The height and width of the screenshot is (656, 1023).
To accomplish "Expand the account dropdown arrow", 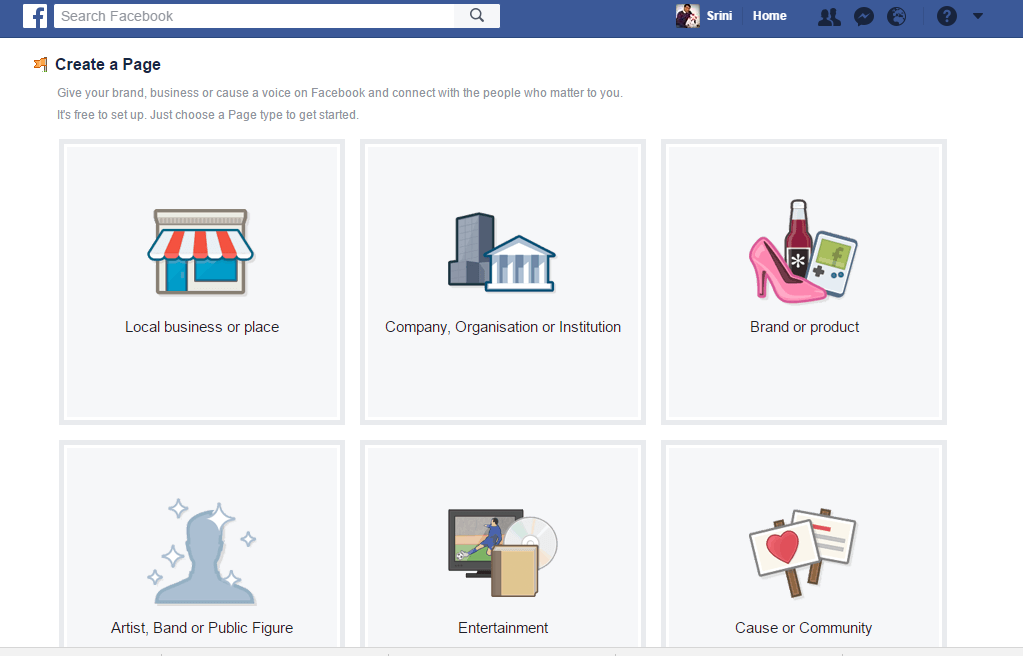I will click(977, 16).
